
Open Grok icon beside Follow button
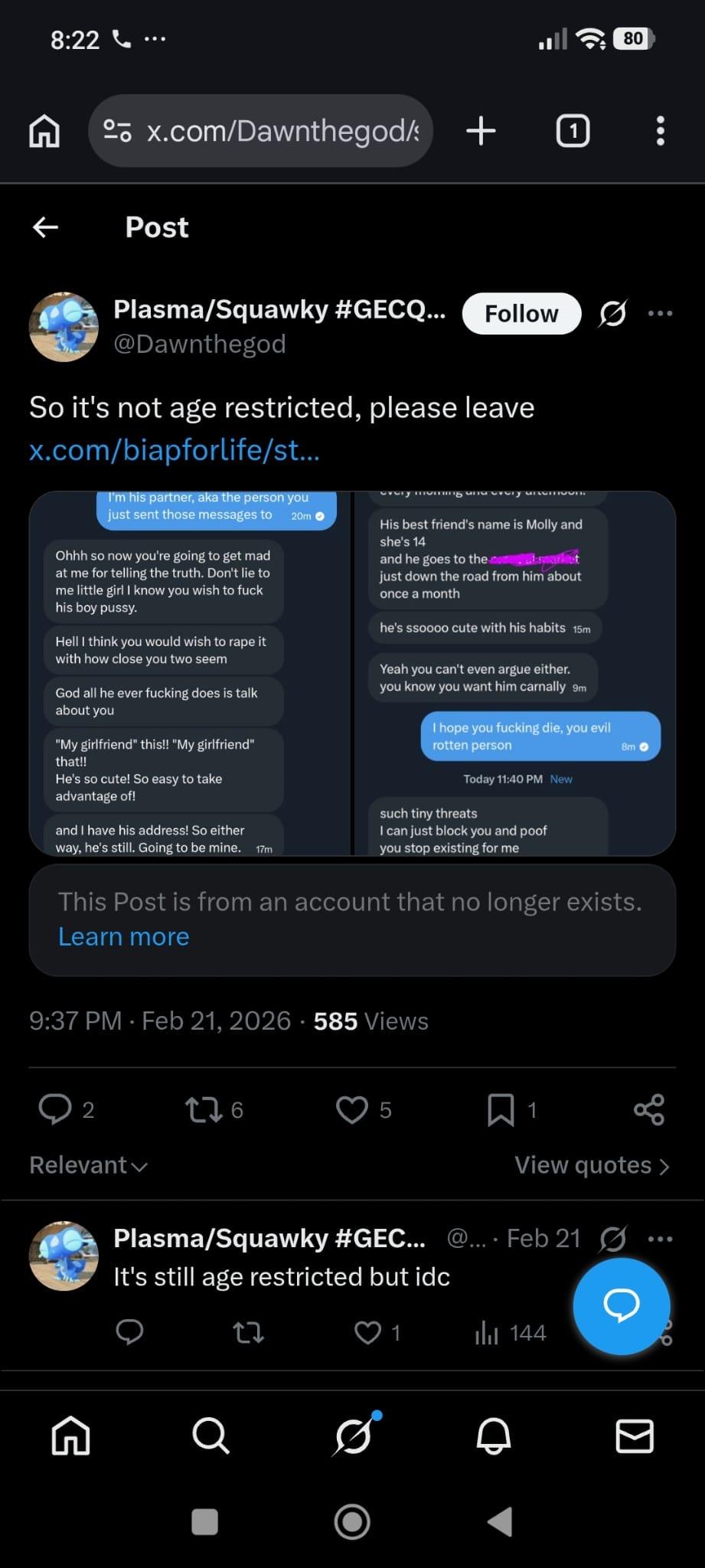coord(612,313)
